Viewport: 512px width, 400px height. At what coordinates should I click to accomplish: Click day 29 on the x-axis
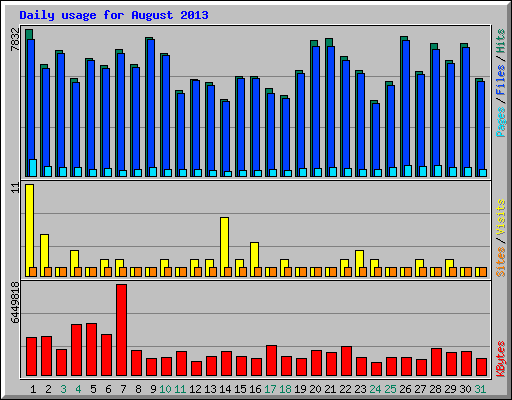(450, 389)
